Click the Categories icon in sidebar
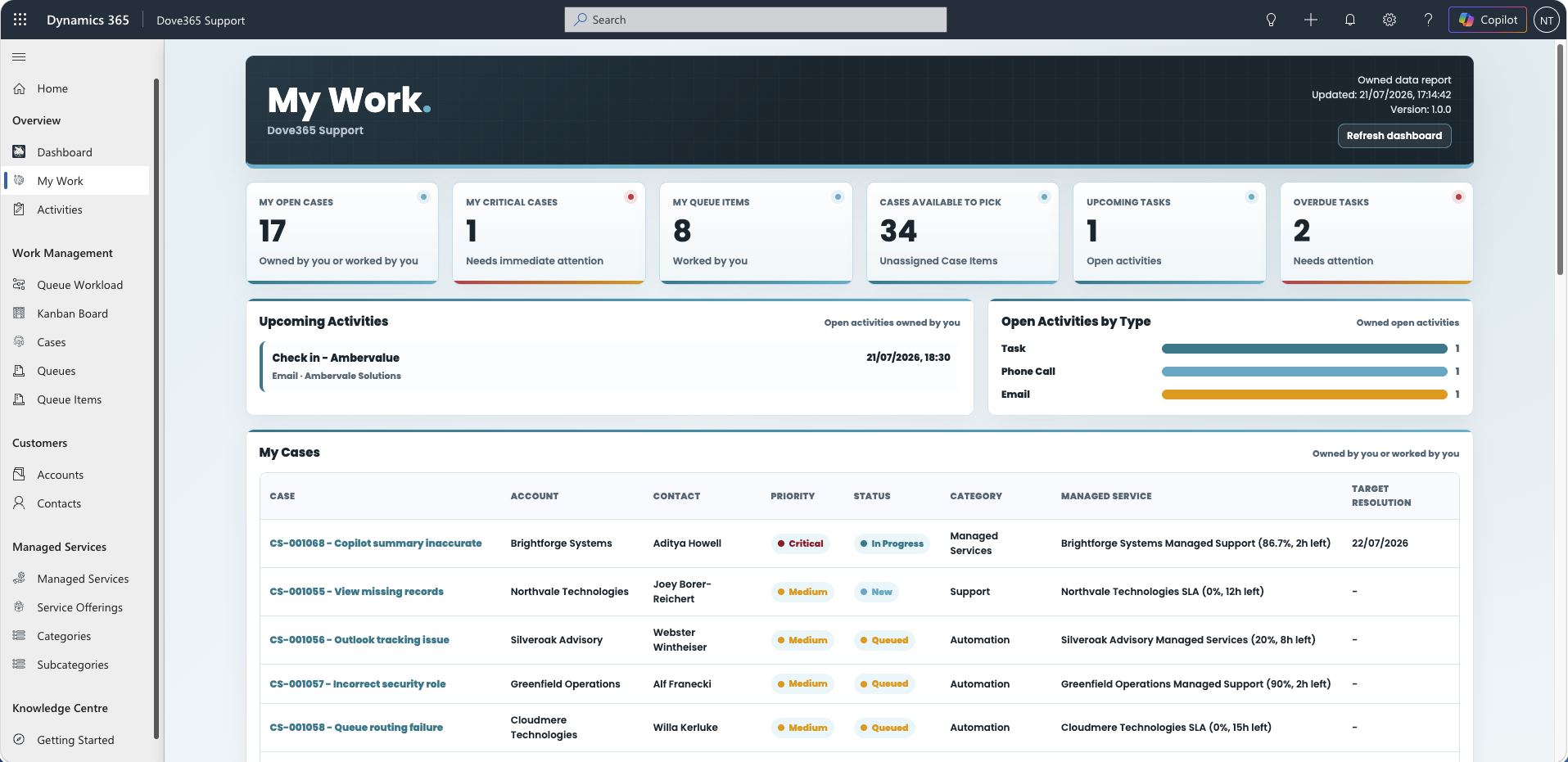The height and width of the screenshot is (762, 1568). pos(19,636)
